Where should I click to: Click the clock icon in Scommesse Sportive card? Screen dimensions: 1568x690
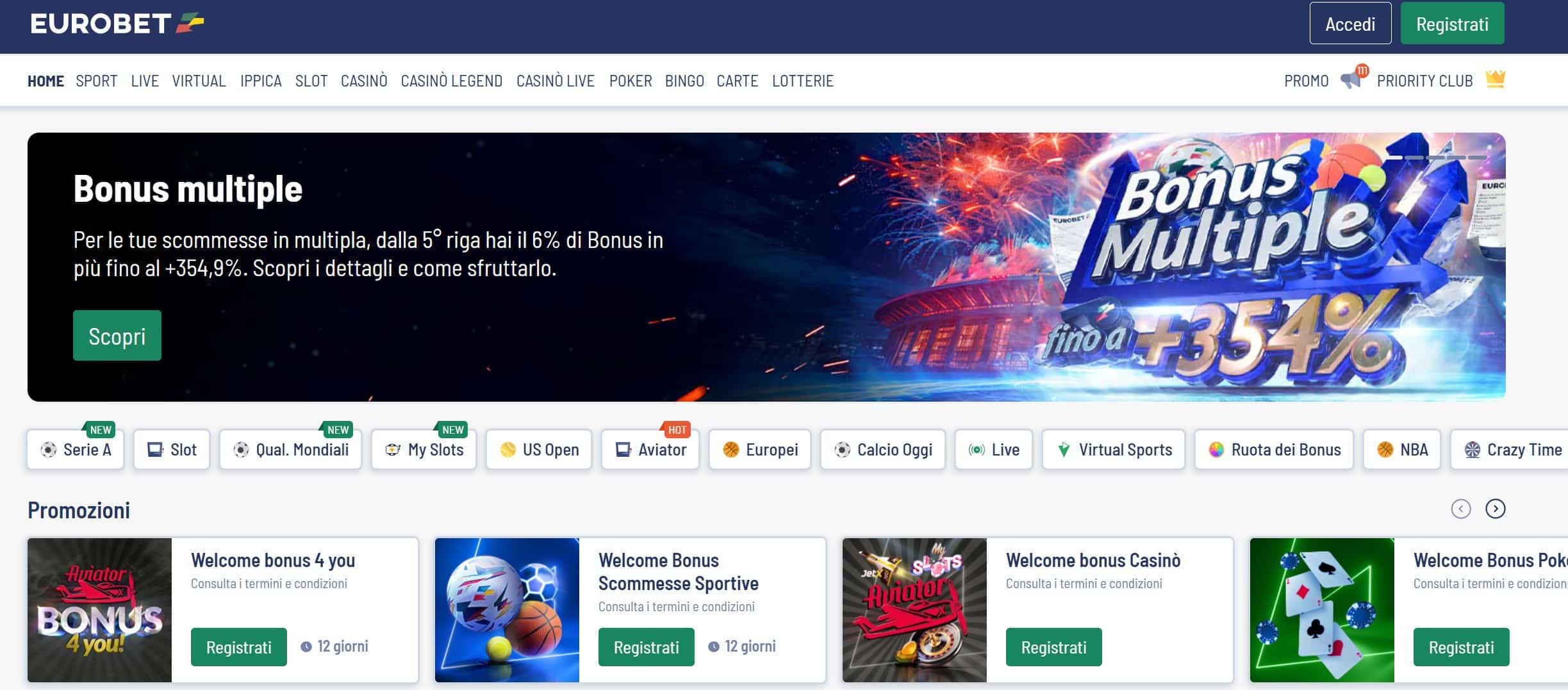(714, 647)
